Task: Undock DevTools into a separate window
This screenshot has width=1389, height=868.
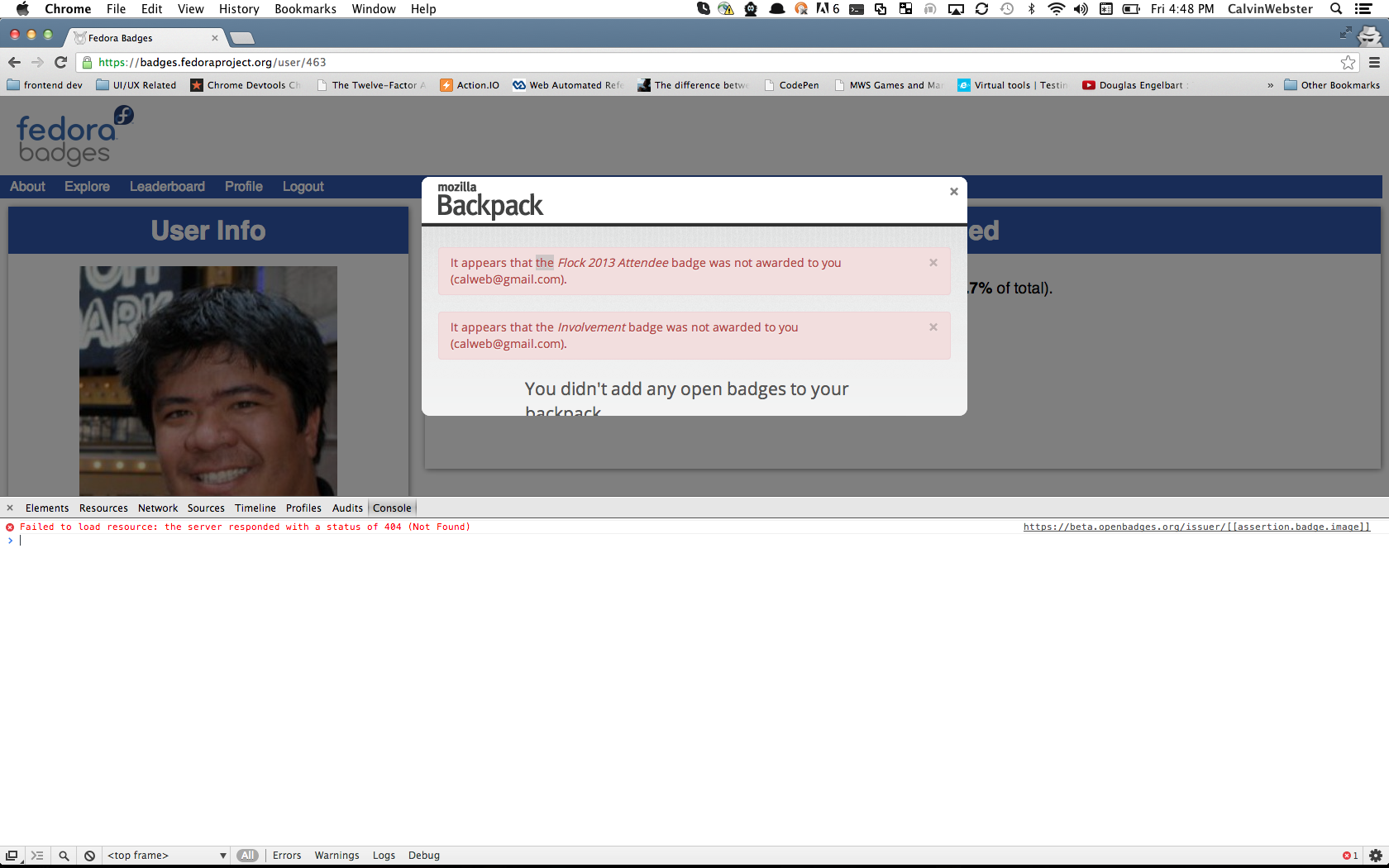Action: pyautogui.click(x=12, y=856)
